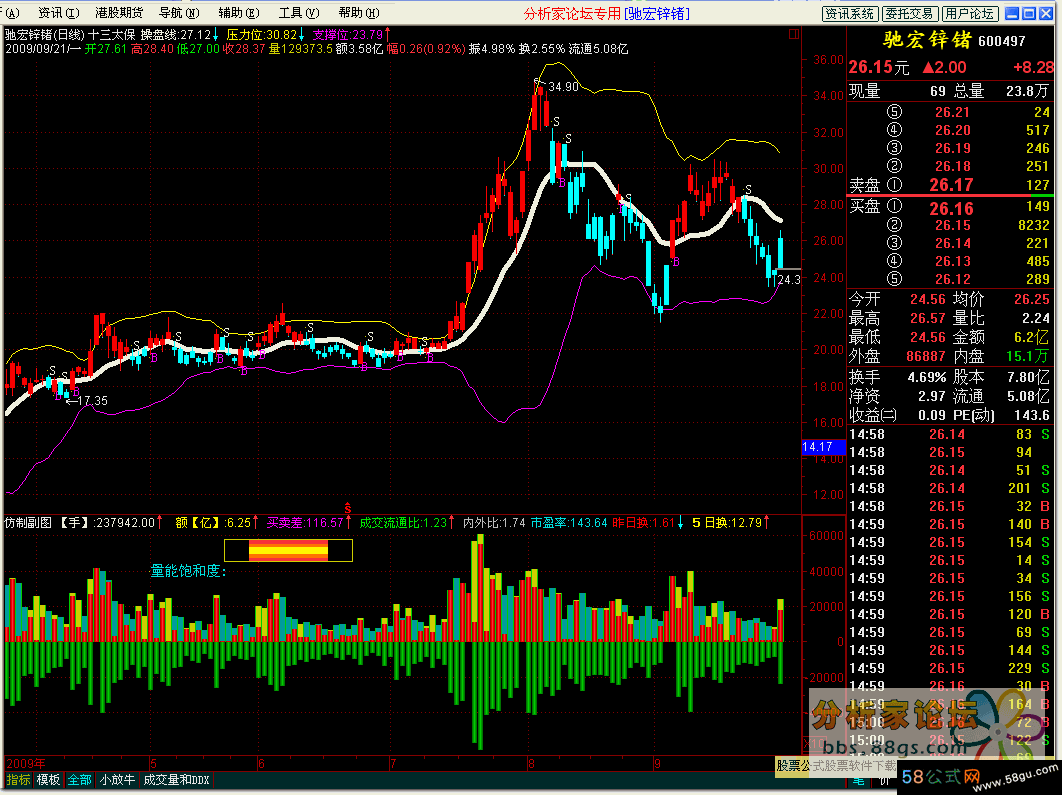Open the 导航(N) menu
This screenshot has height=795, width=1062.
[179, 13]
